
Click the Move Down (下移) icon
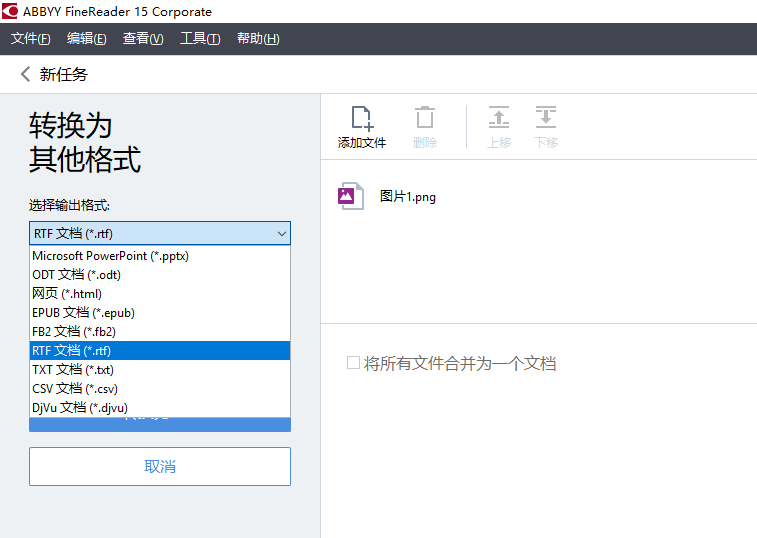point(546,117)
